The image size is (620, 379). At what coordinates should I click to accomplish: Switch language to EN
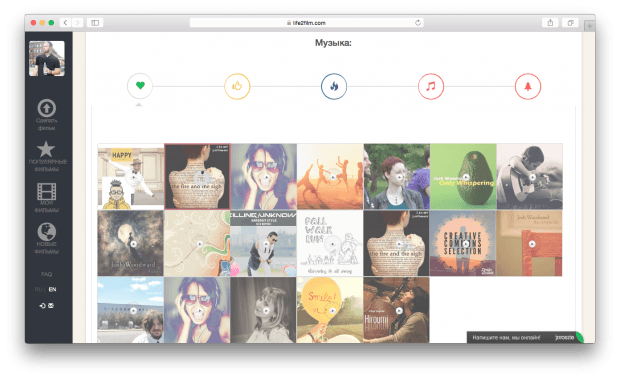click(52, 289)
